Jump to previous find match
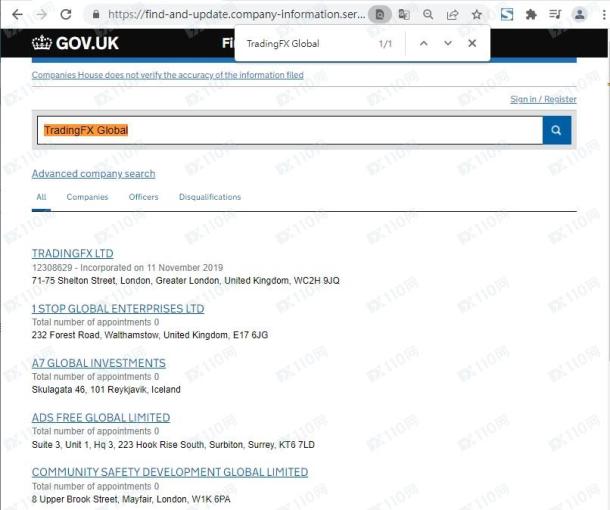Screen dimensions: 610x510 (x=424, y=44)
